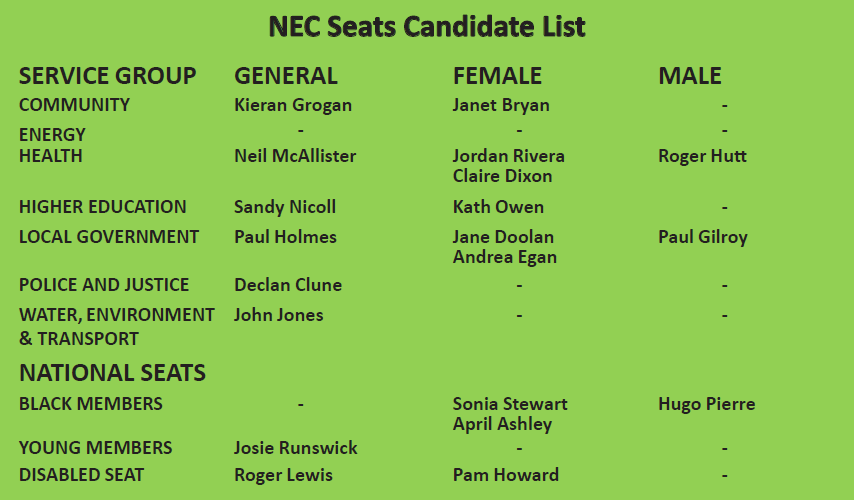Select the SERVICE GROUP column header
Screen dimensions: 854x500
coord(107,76)
